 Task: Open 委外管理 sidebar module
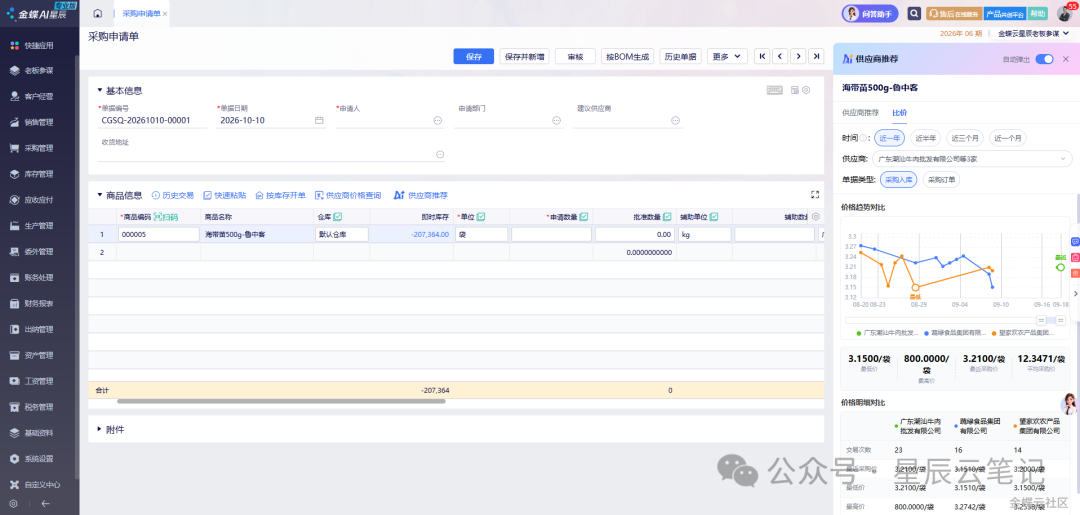pos(40,252)
